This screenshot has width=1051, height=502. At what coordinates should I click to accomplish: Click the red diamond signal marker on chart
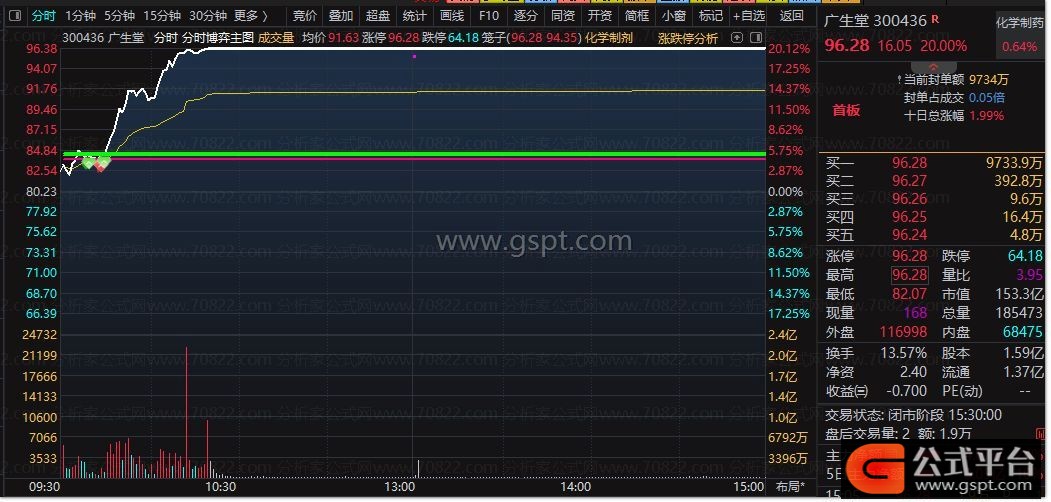(x=101, y=163)
